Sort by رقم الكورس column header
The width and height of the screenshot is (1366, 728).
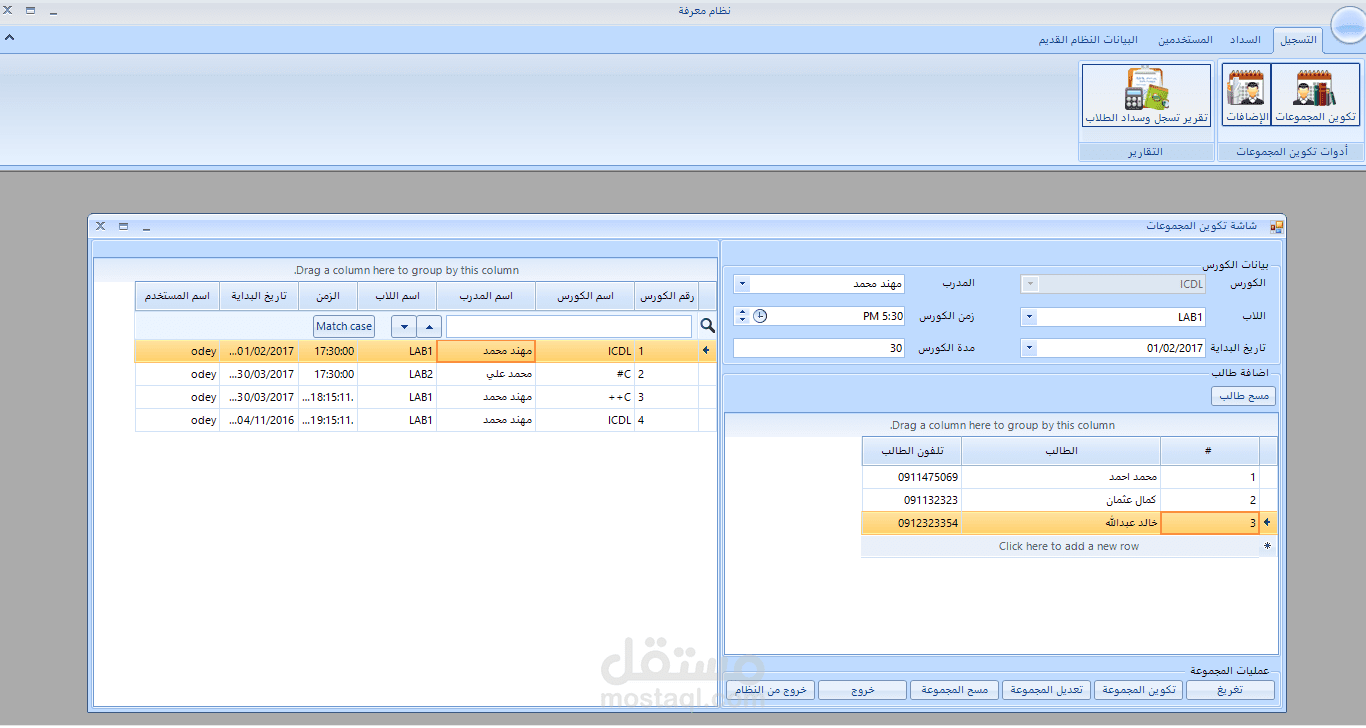click(667, 296)
